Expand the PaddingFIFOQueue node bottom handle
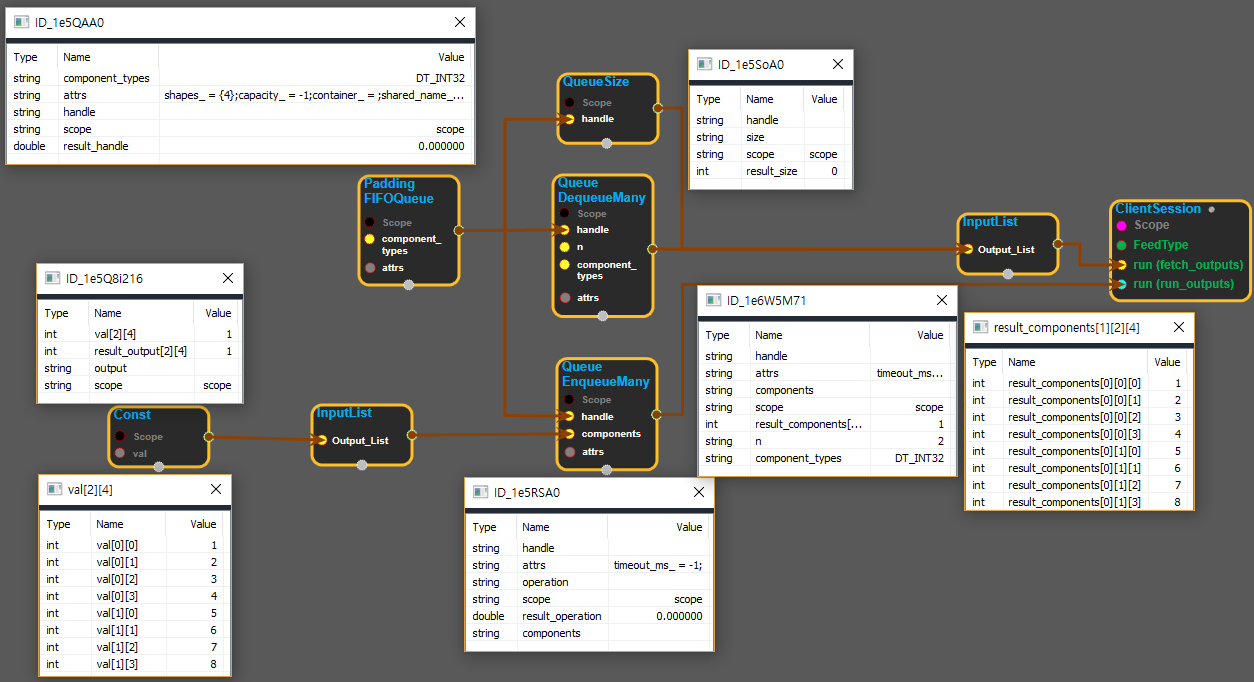 pos(408,286)
